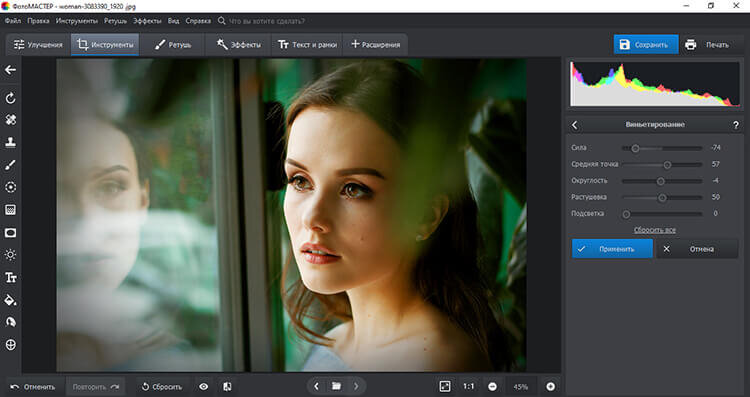Switch to the Улучшения tab
The height and width of the screenshot is (397, 750).
38,44
